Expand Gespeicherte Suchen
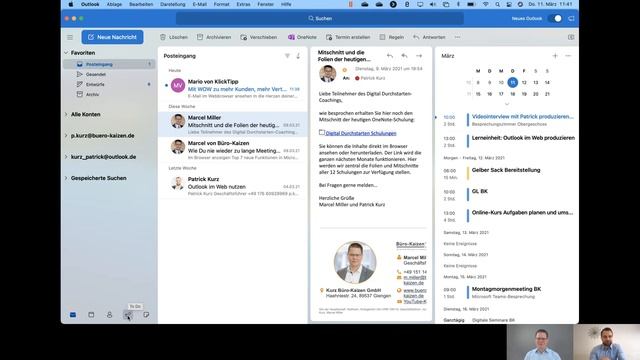 (x=66, y=178)
